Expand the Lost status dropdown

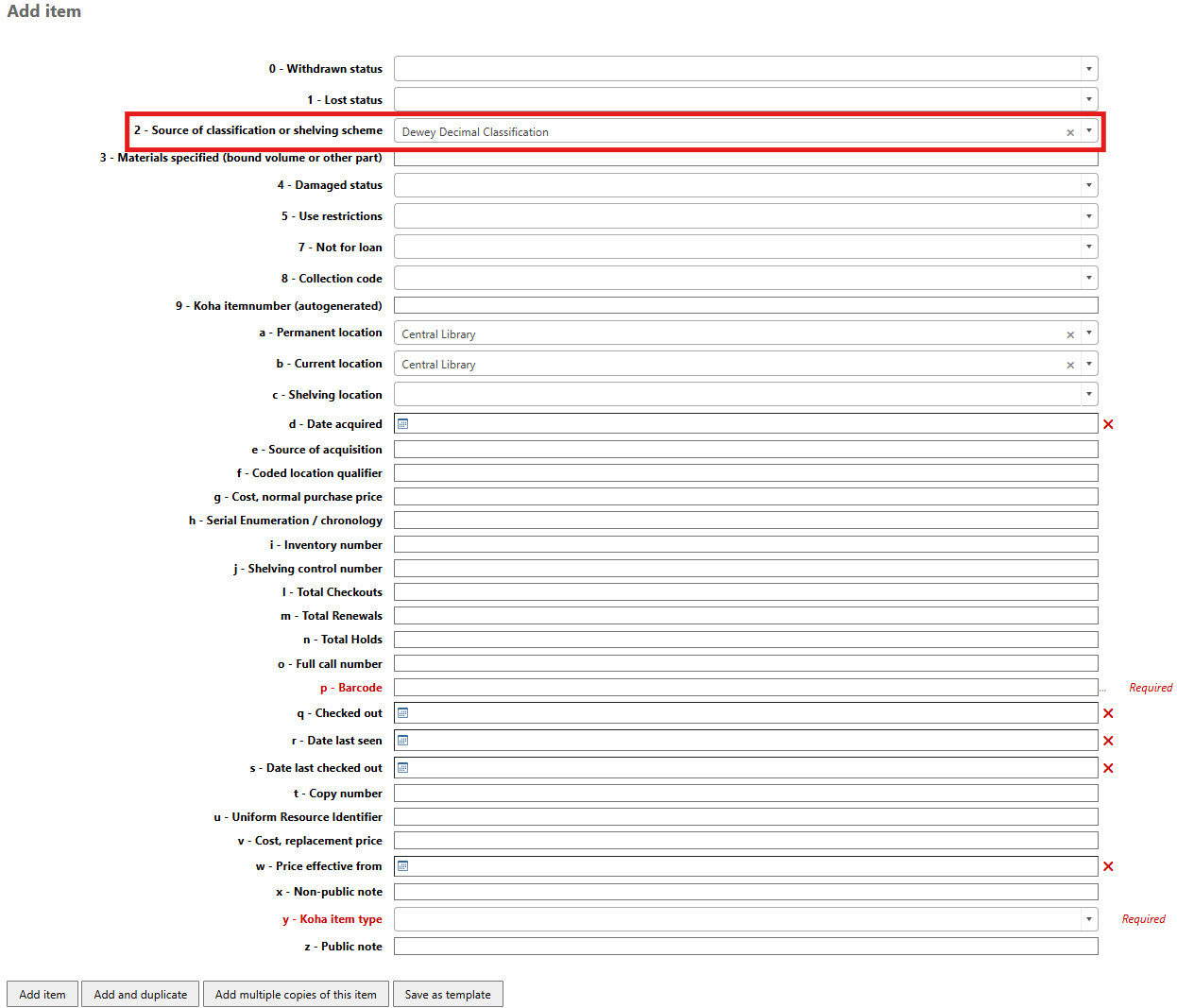pos(1088,99)
